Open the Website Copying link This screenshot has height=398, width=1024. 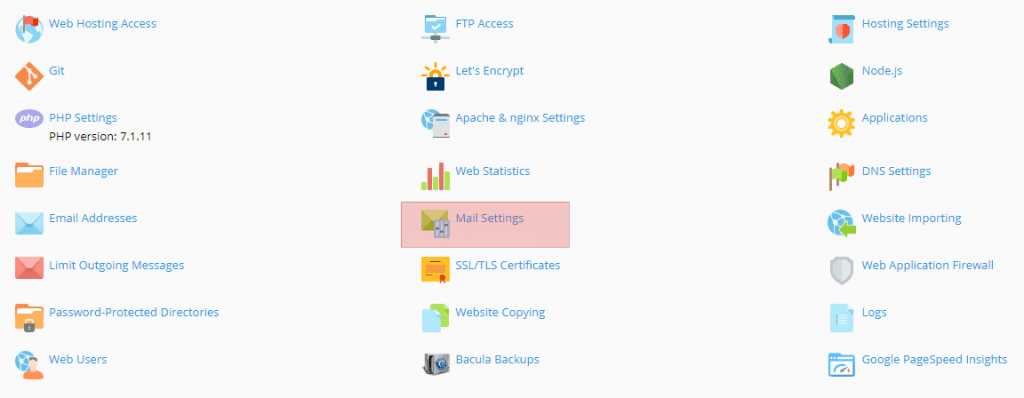[500, 312]
